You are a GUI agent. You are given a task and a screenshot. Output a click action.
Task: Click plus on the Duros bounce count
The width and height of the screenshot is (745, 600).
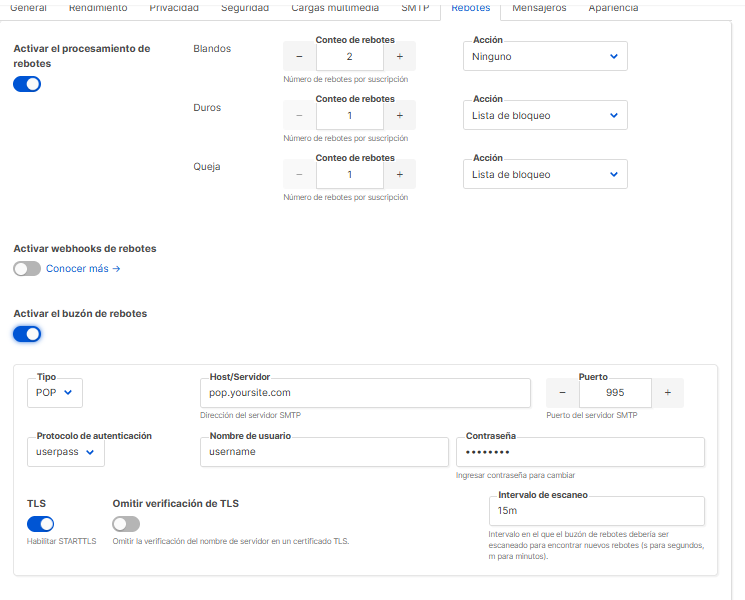tap(399, 116)
